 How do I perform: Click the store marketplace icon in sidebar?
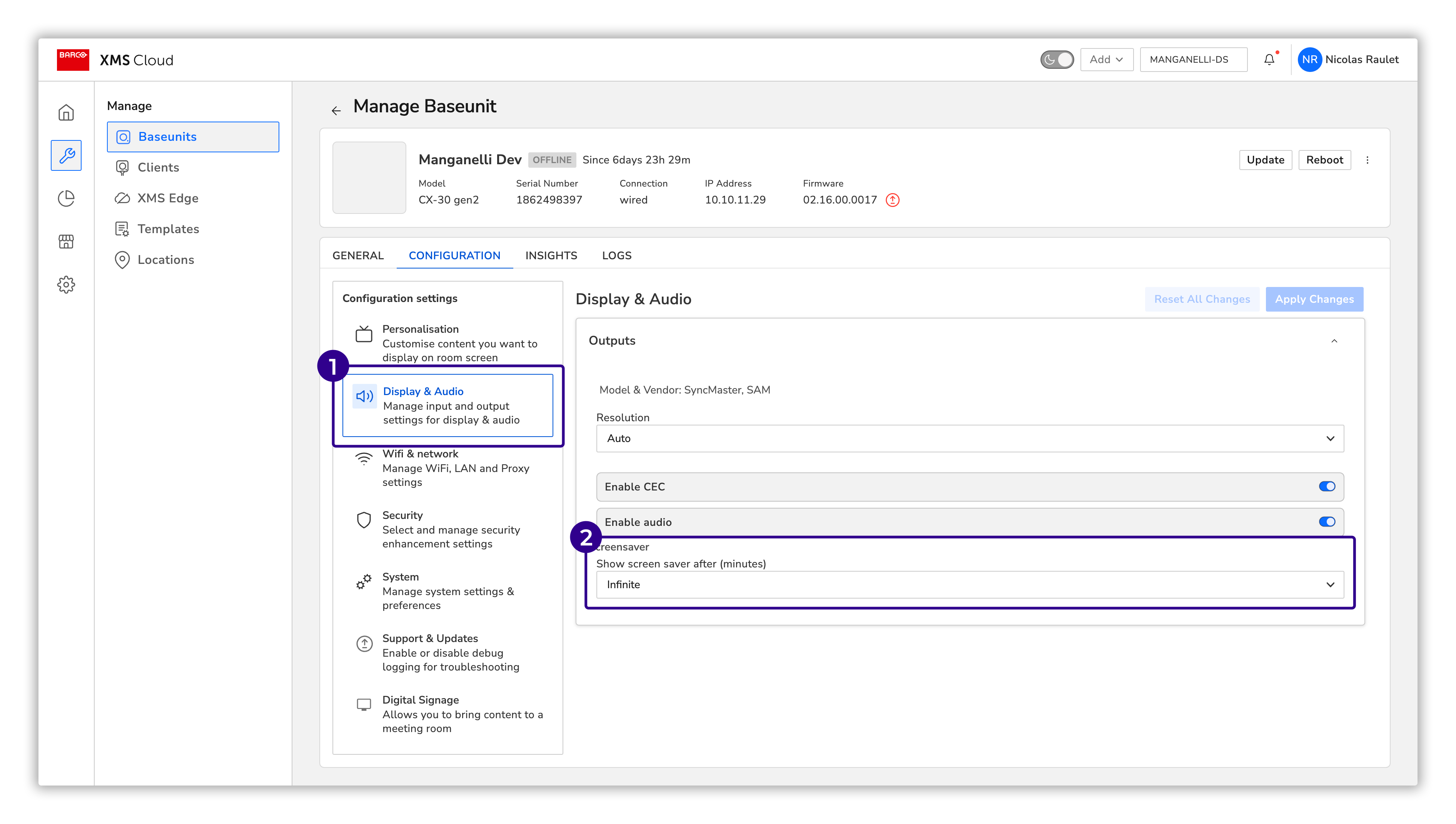click(66, 242)
